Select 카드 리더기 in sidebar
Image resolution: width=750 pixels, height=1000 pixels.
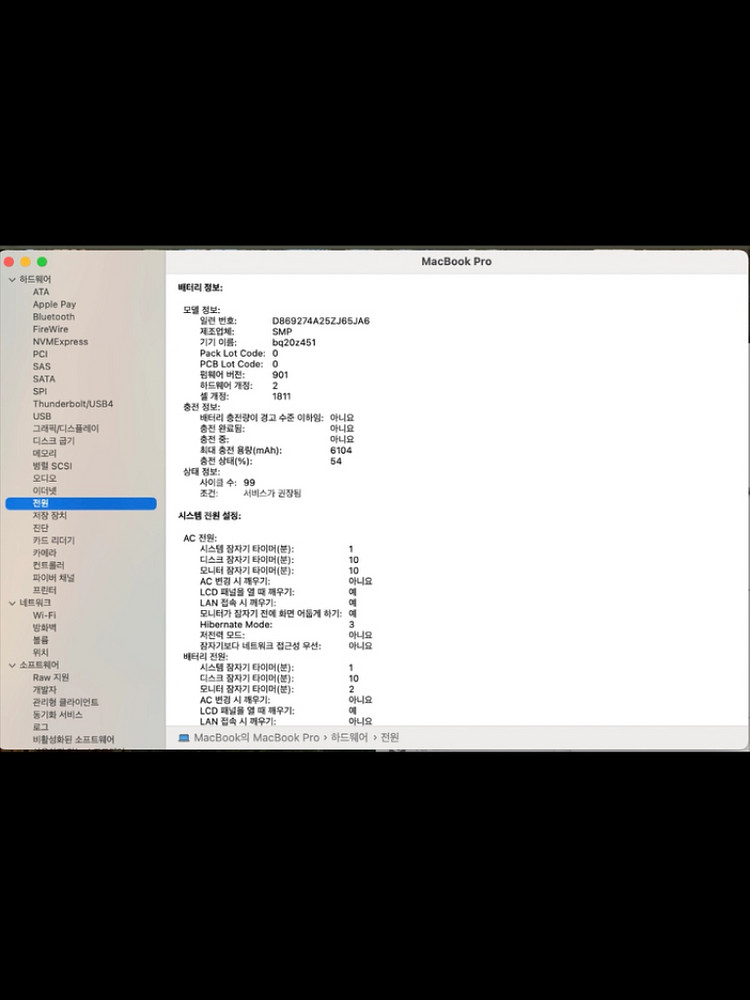pos(54,541)
